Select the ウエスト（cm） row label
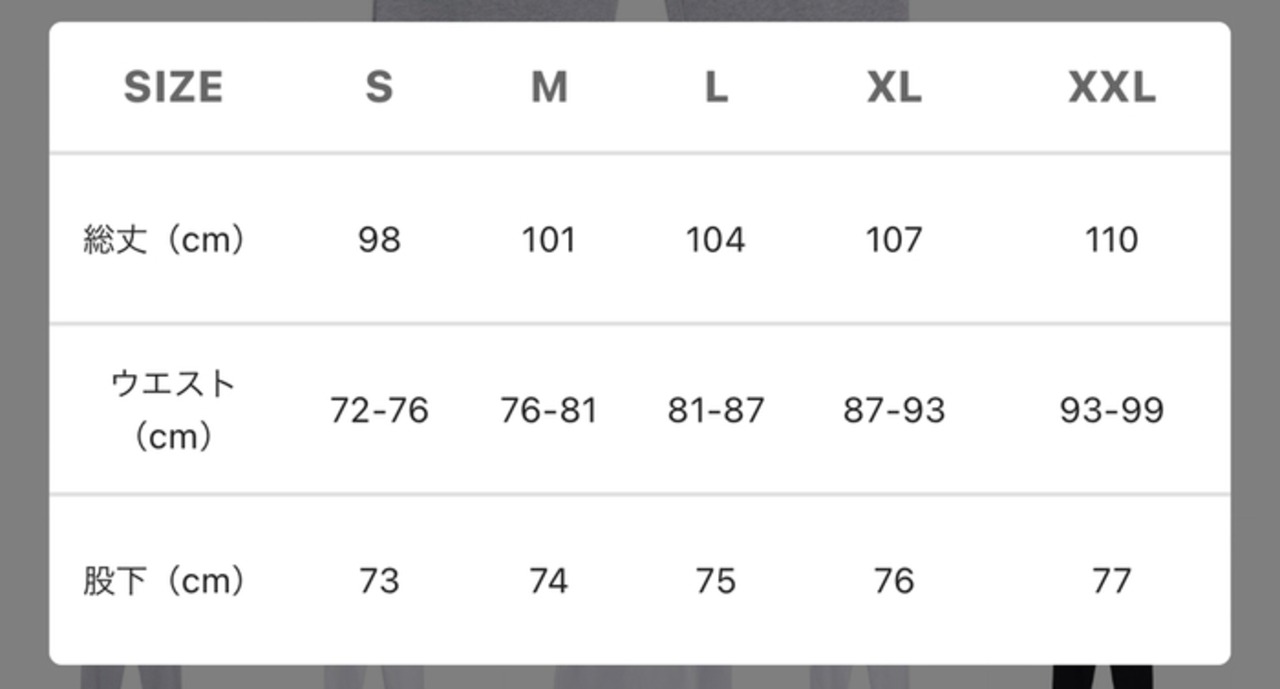1280x689 pixels. click(173, 410)
